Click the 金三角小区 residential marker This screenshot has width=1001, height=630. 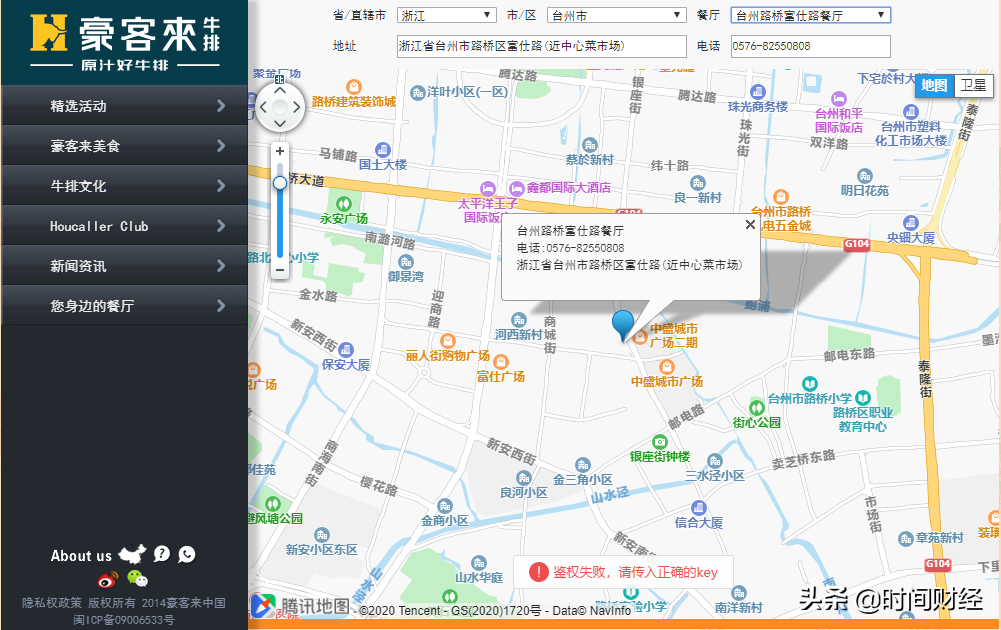(582, 465)
